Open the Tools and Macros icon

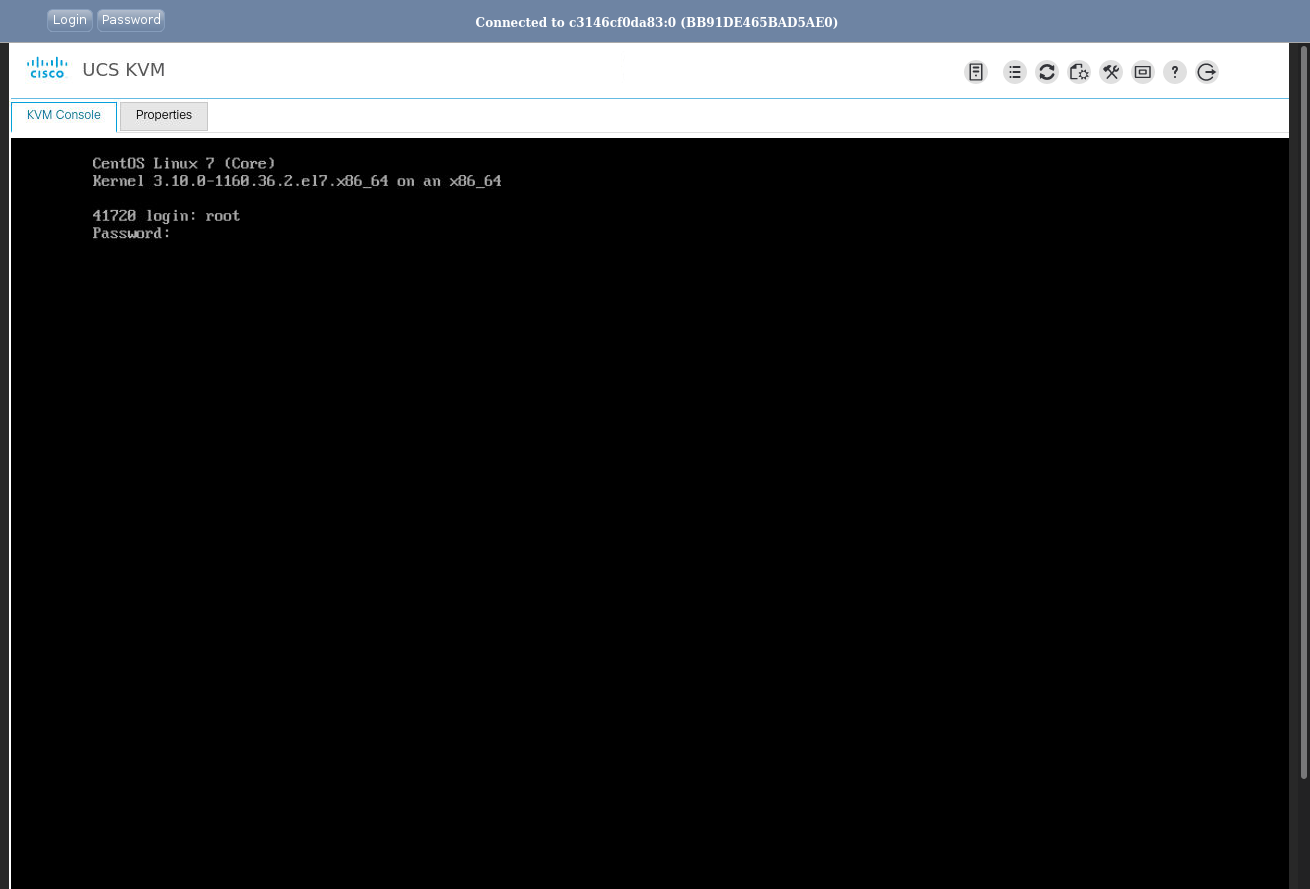[1111, 72]
